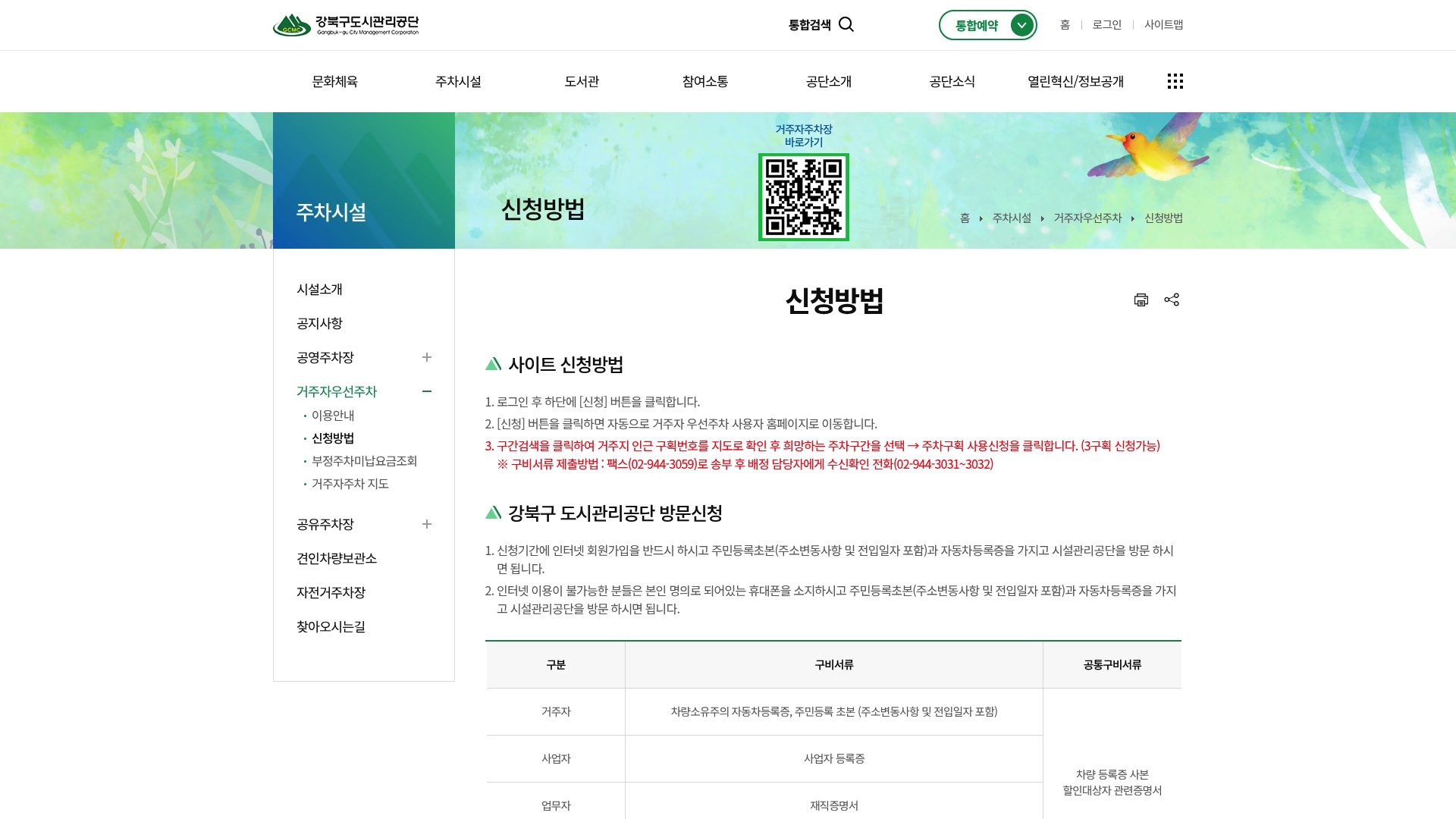This screenshot has height=819, width=1456.
Task: Click the 홈 breadcrumb link
Action: (x=965, y=218)
